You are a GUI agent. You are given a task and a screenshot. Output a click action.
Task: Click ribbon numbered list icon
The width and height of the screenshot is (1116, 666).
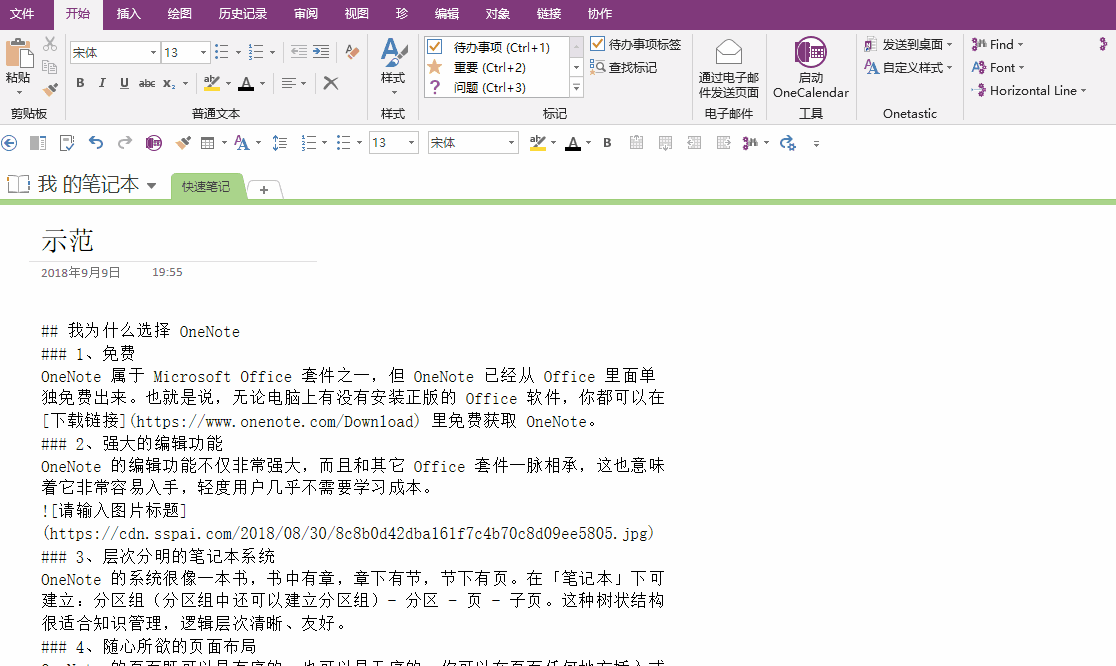point(256,52)
